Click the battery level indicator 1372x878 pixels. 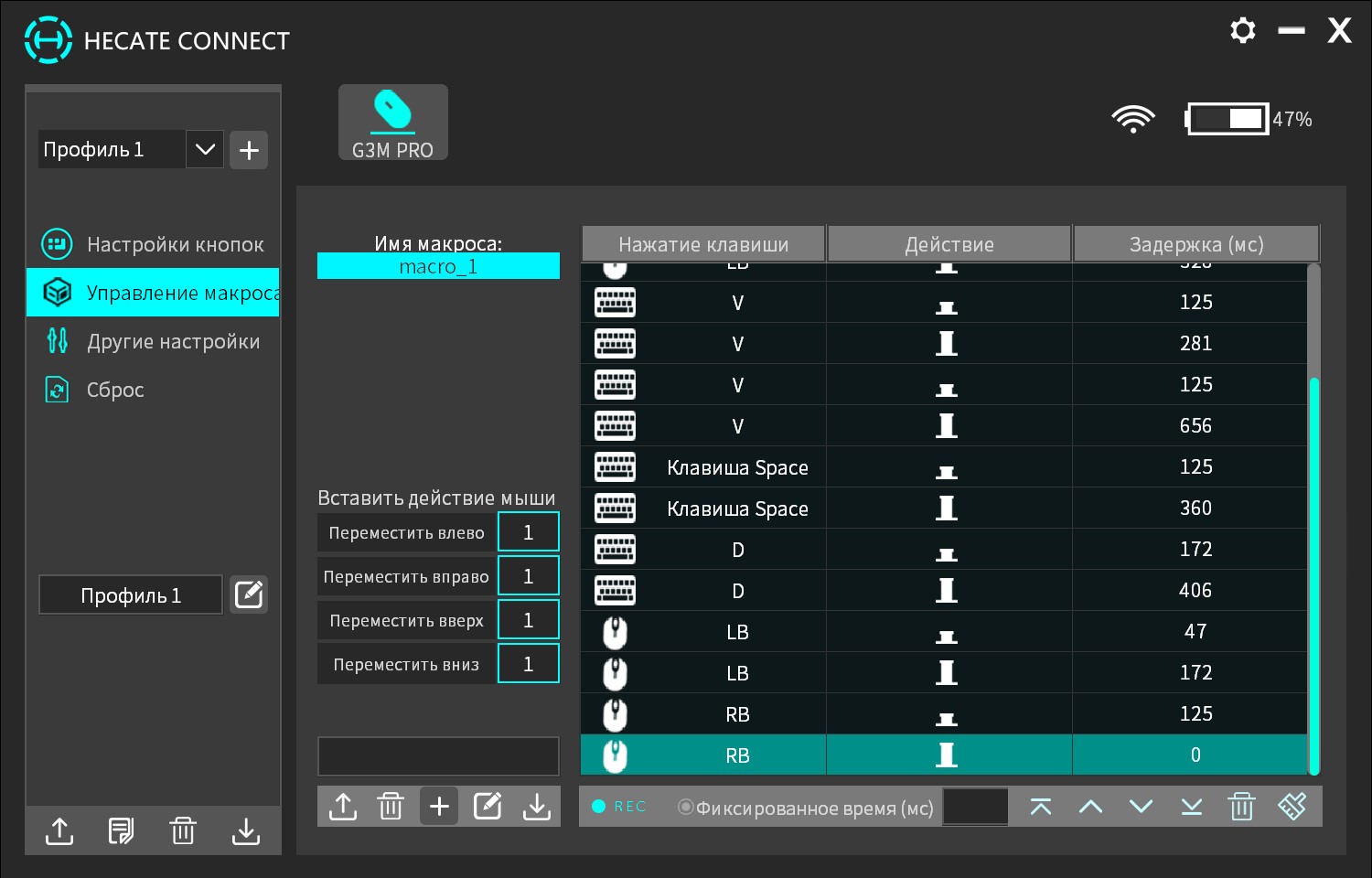pyautogui.click(x=1227, y=119)
